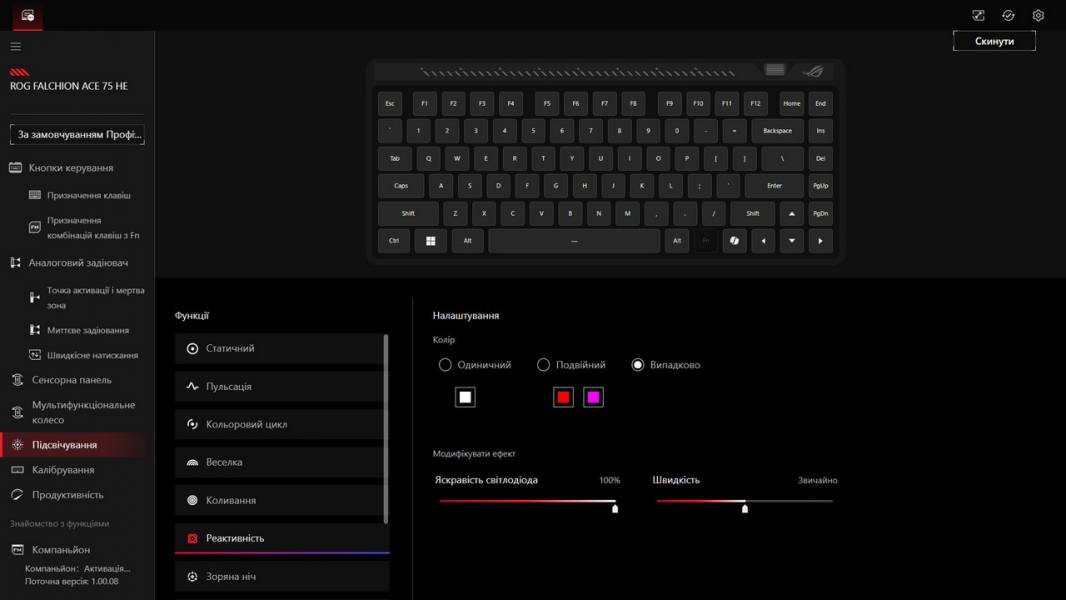
Task: Click the Зоряна ніч effect icon
Action: [193, 577]
